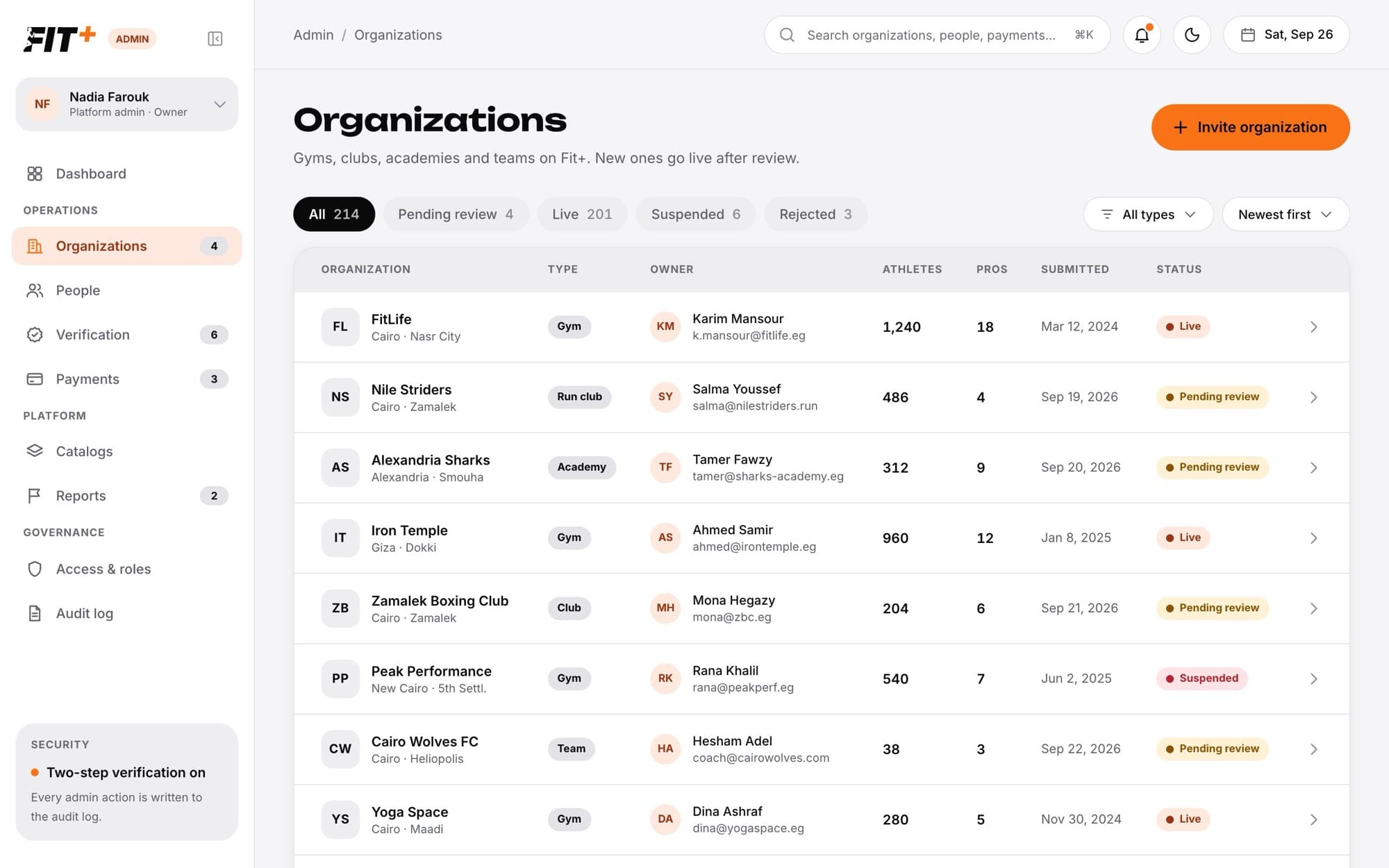Click the Catalogs layers icon
The image size is (1389, 868).
coord(35,451)
